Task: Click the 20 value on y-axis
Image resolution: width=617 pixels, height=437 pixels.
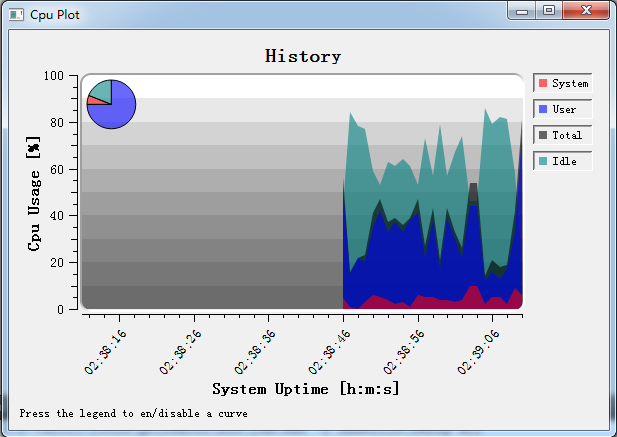Action: [57, 262]
